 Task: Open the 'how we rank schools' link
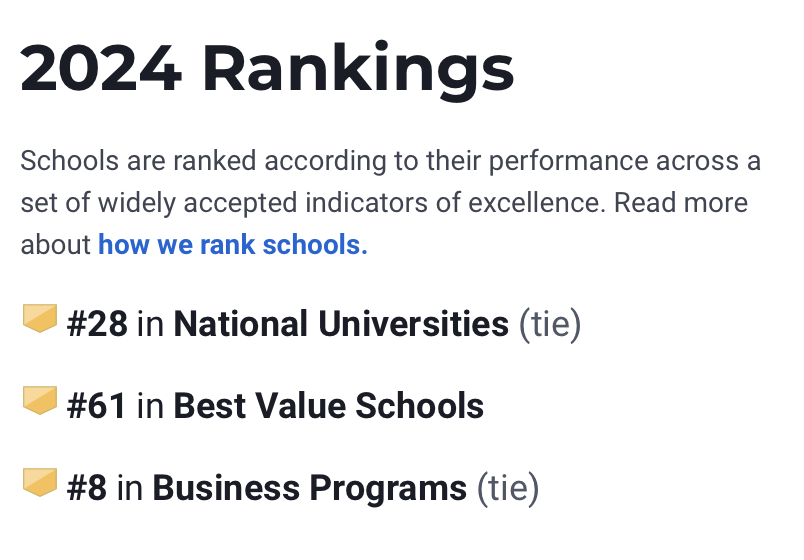233,245
